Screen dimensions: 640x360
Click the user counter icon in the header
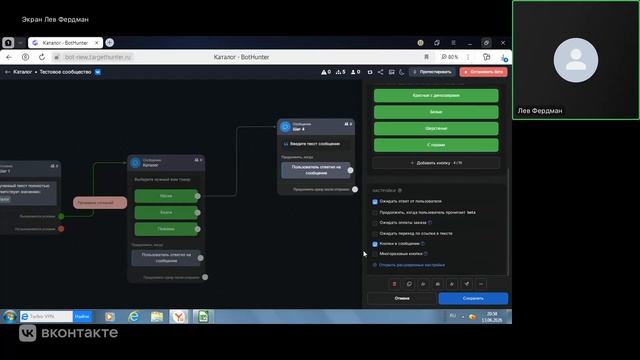(x=356, y=72)
